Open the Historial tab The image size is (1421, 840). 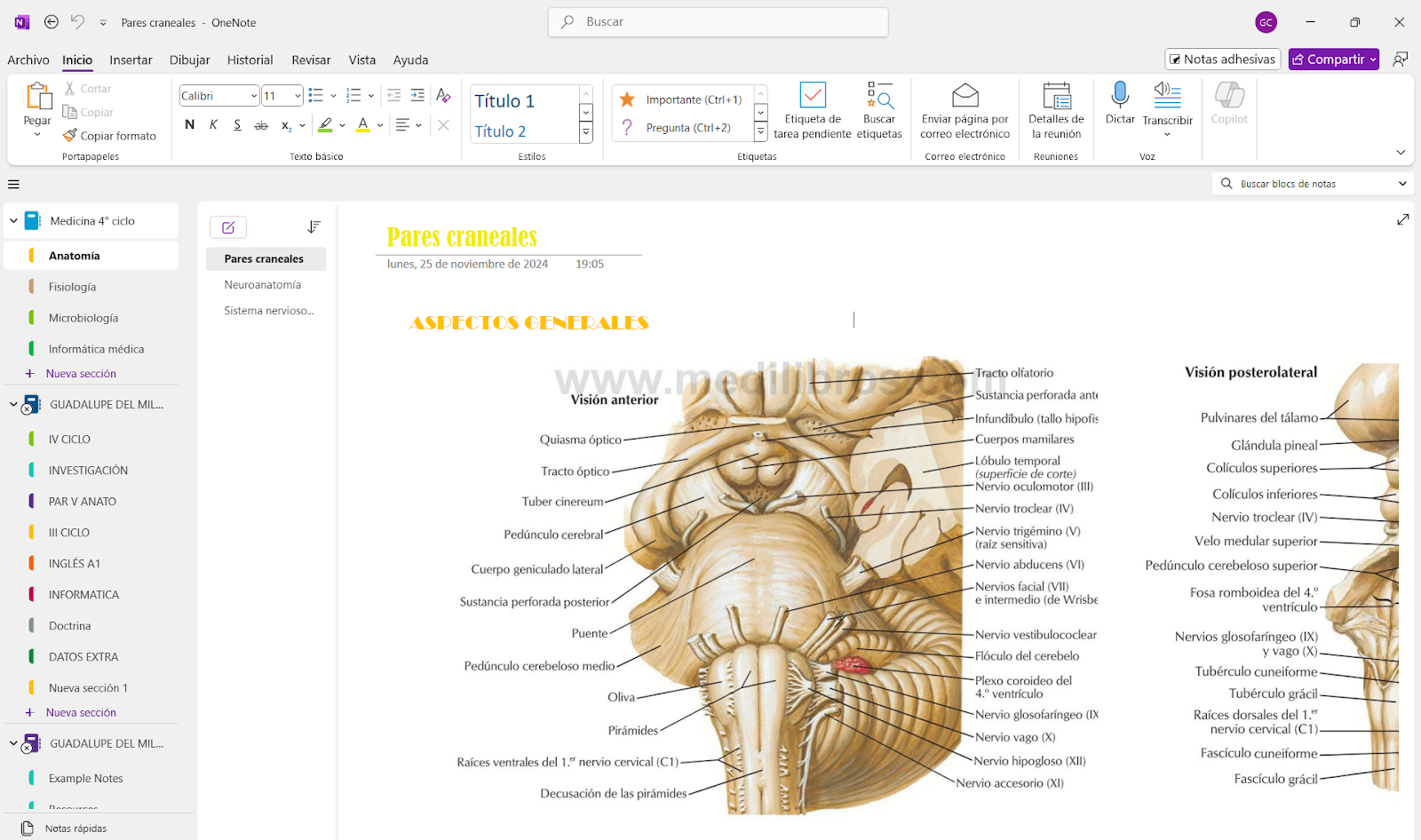coord(250,59)
